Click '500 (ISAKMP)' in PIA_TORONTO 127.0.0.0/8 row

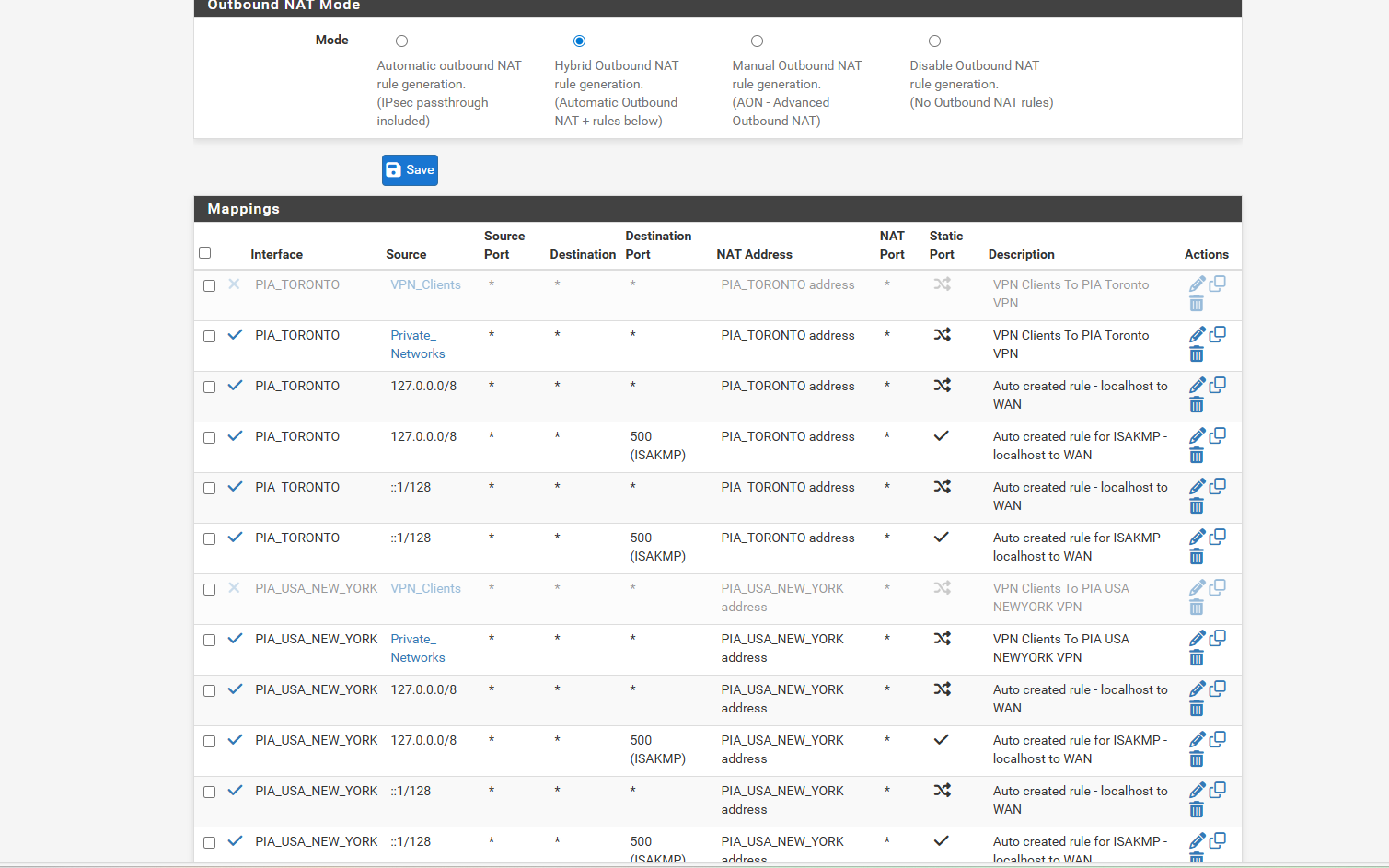click(658, 446)
